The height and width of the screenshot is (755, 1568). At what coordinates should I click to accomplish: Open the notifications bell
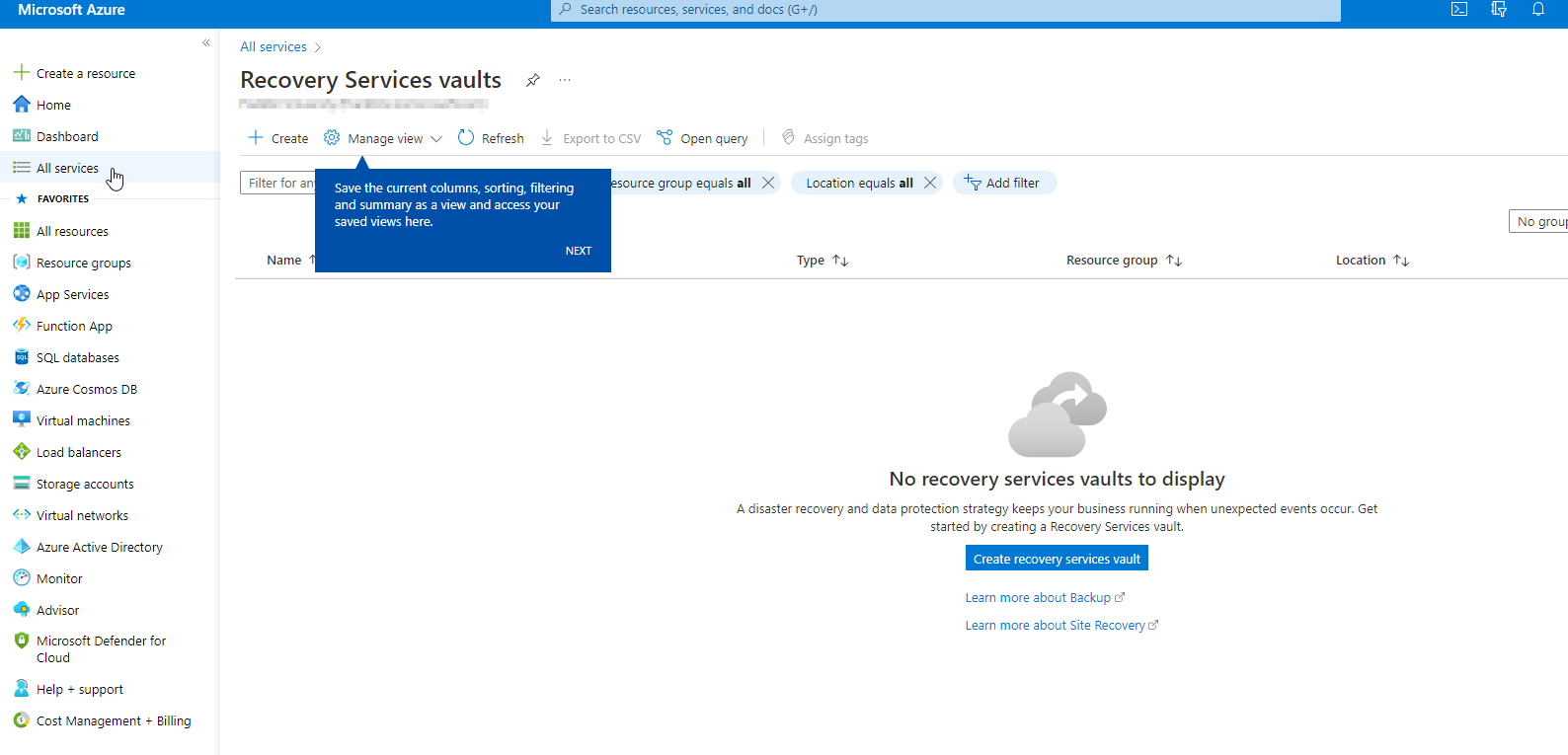click(x=1538, y=9)
